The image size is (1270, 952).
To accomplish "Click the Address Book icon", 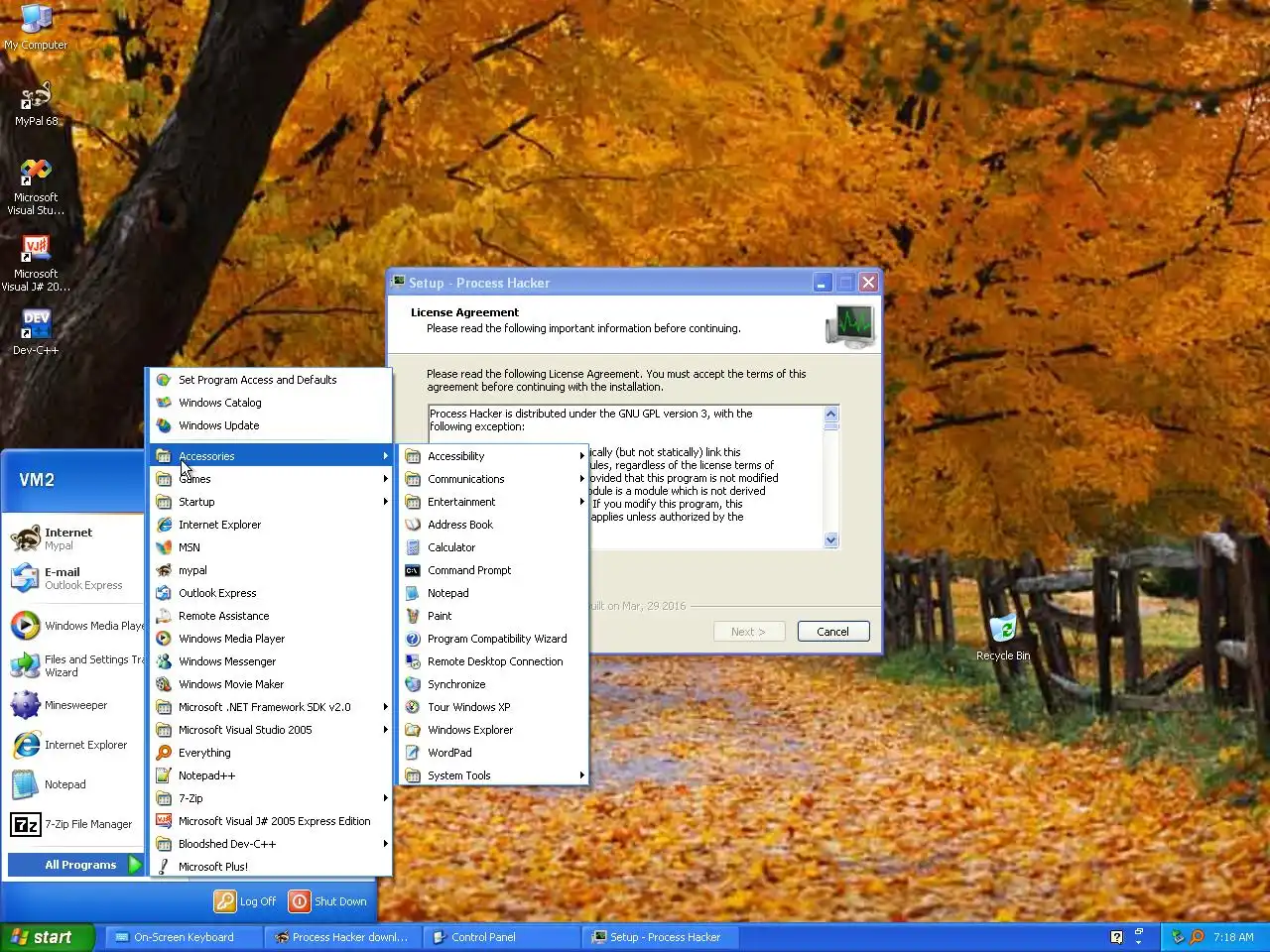I will [413, 525].
